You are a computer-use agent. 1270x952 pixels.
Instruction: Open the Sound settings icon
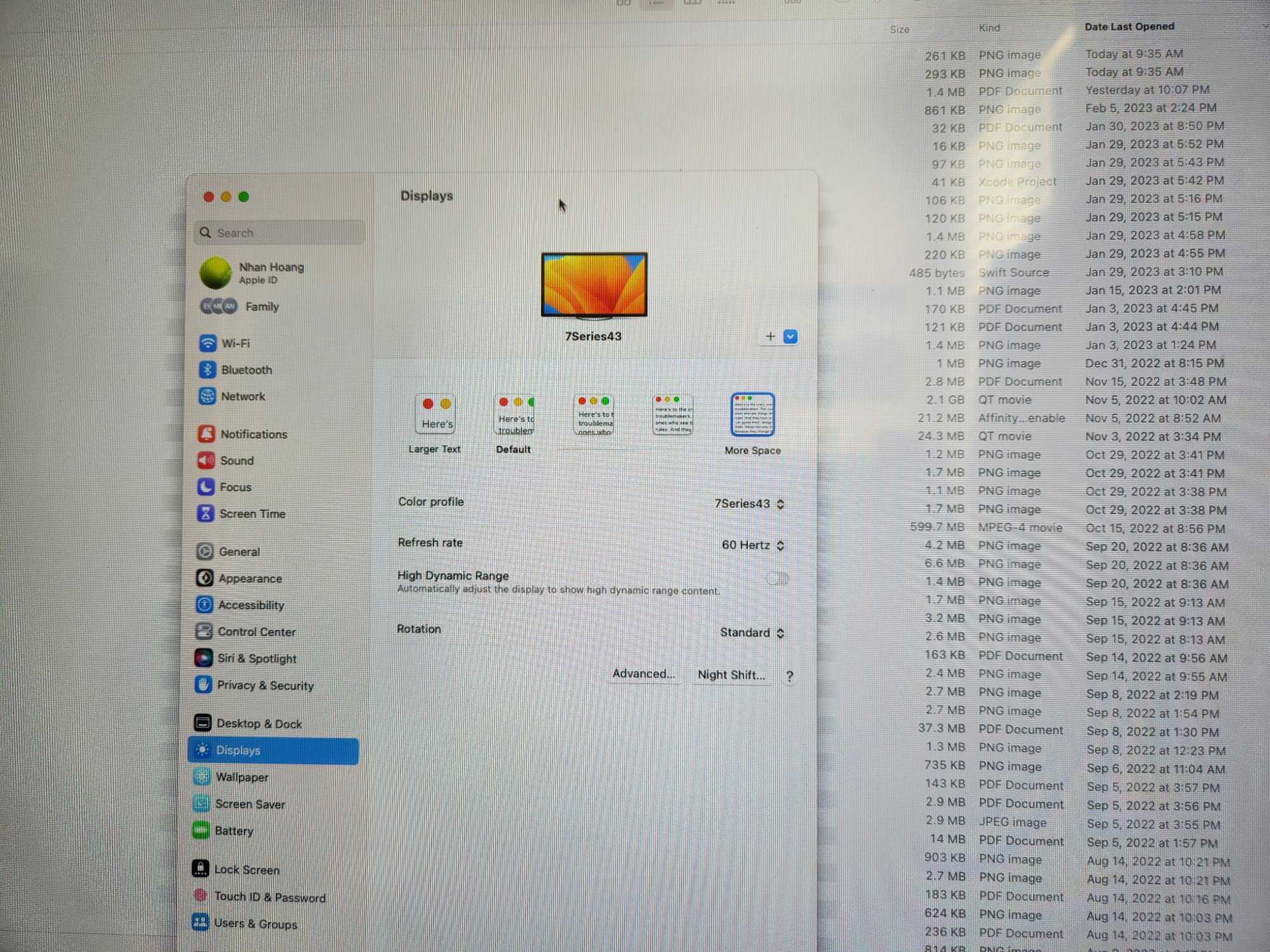(206, 461)
